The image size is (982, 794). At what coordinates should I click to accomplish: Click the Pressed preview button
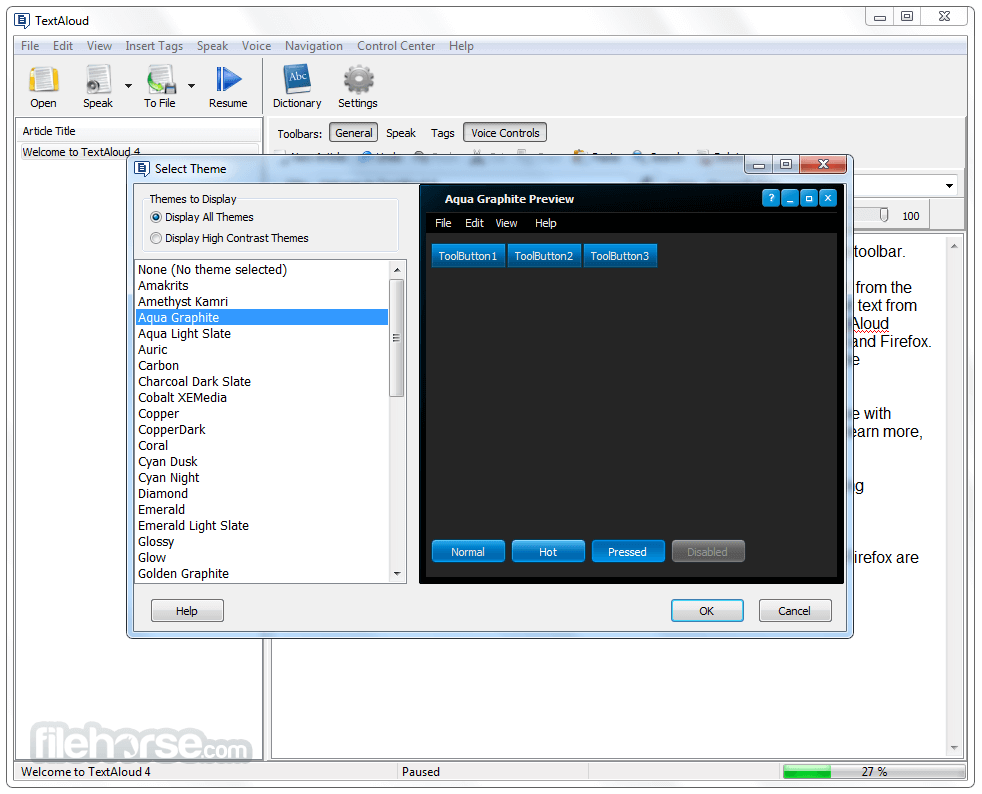point(628,552)
